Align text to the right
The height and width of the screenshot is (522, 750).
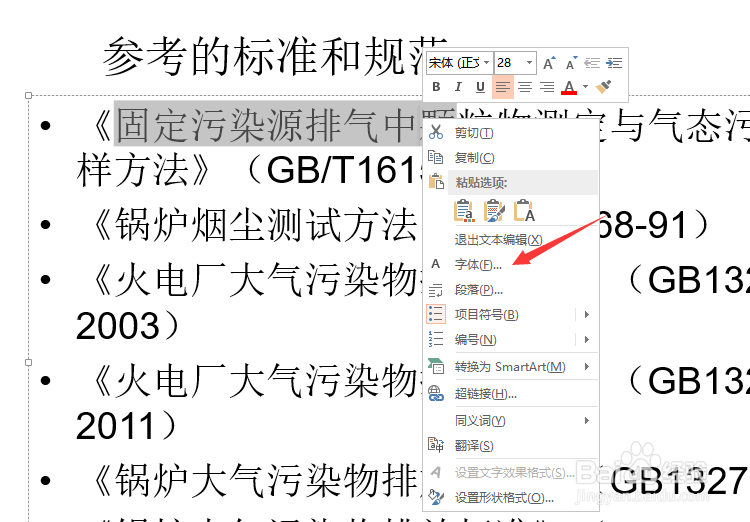(547, 87)
